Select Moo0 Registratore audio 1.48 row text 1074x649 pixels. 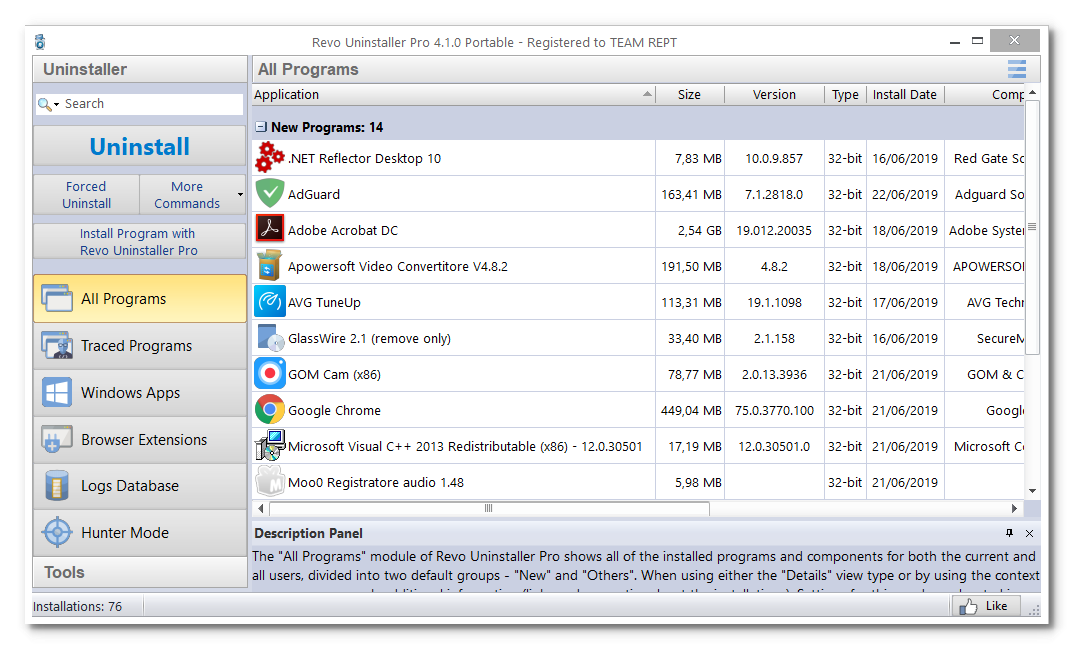pyautogui.click(x=375, y=483)
